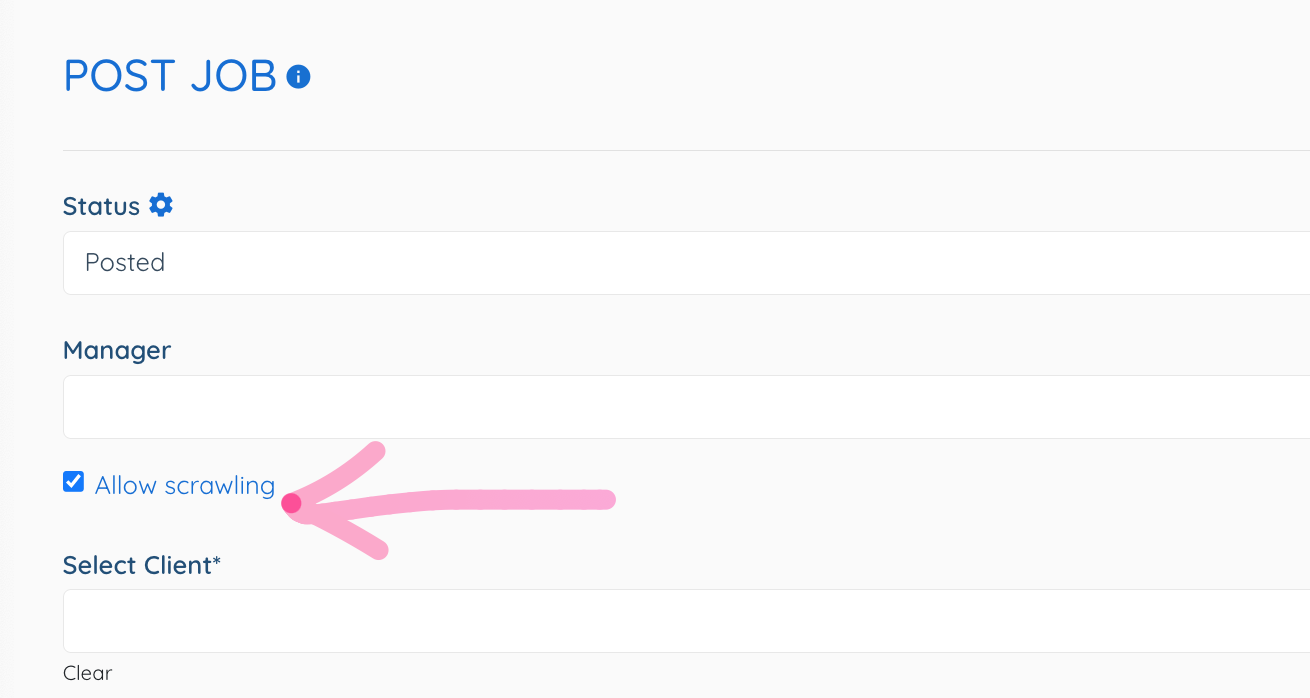Image resolution: width=1310 pixels, height=698 pixels.
Task: Reset the client selection with Clear
Action: 87,673
